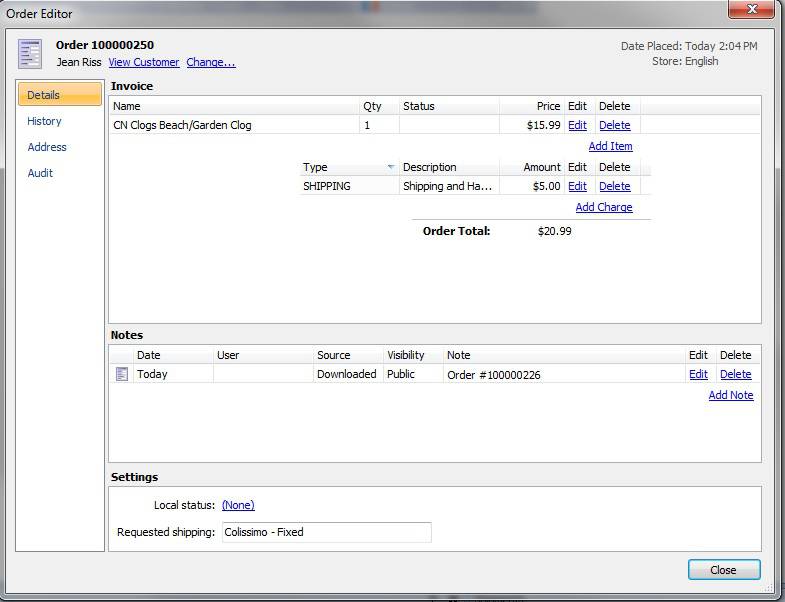This screenshot has height=602, width=785.
Task: Open the Details tab
Action: click(60, 95)
